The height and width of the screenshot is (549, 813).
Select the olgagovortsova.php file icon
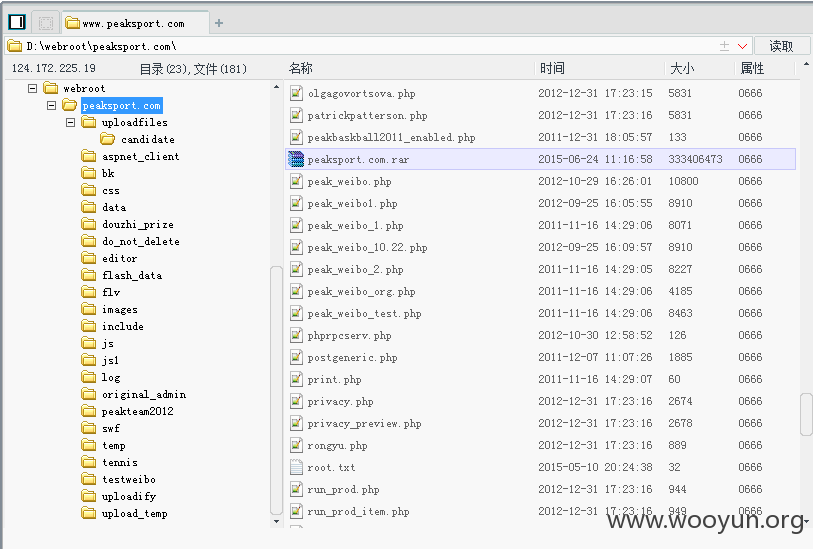[x=296, y=93]
